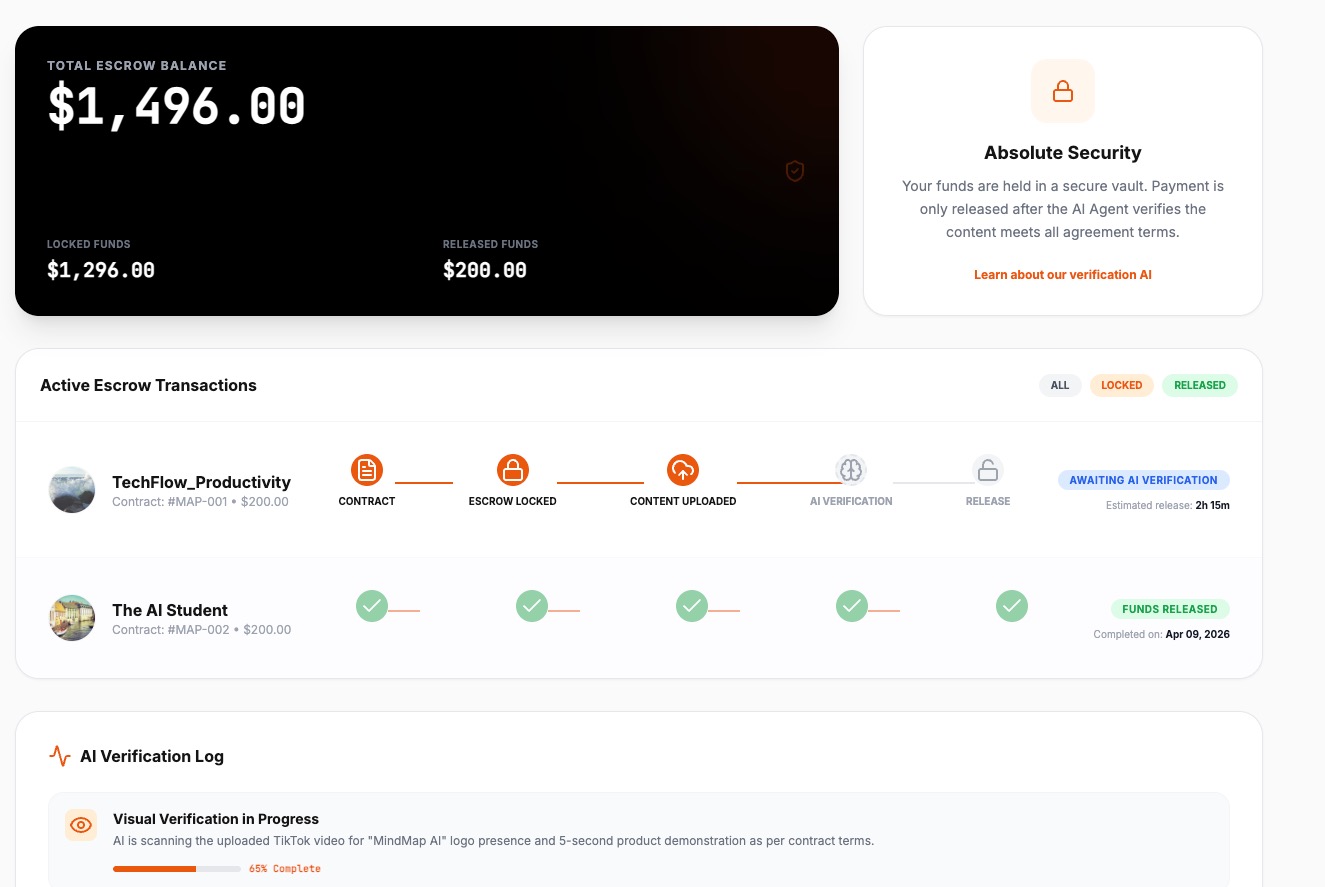Click the AI Verification brain icon
Viewport: 1325px width, 887px height.
click(x=851, y=469)
